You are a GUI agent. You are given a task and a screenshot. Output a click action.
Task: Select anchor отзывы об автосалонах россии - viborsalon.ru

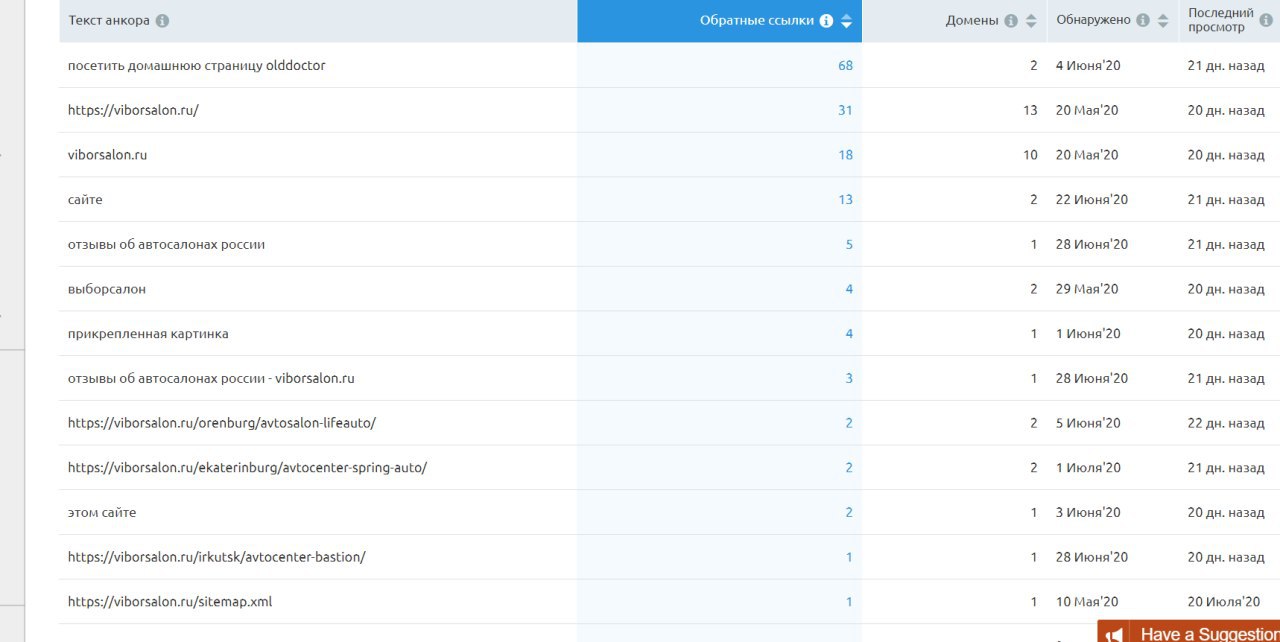tap(211, 379)
